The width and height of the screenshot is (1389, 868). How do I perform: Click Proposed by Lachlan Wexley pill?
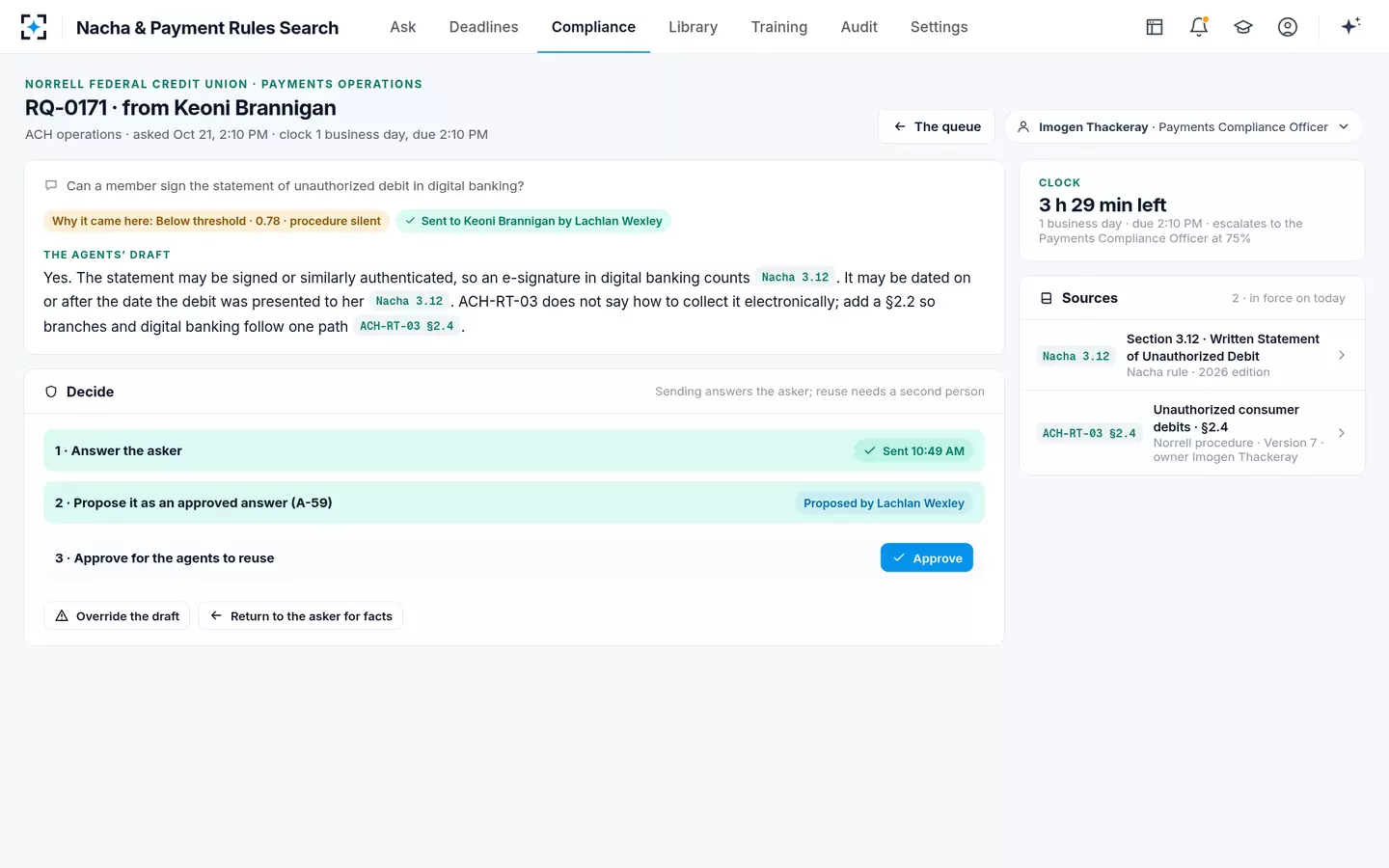tap(884, 502)
